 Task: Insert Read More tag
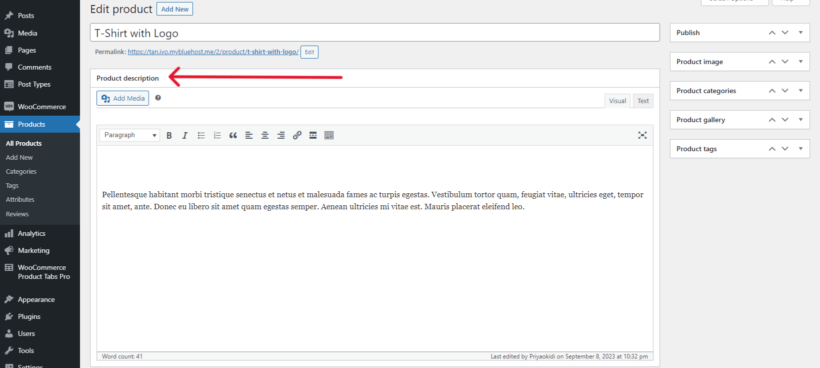pyautogui.click(x=313, y=135)
